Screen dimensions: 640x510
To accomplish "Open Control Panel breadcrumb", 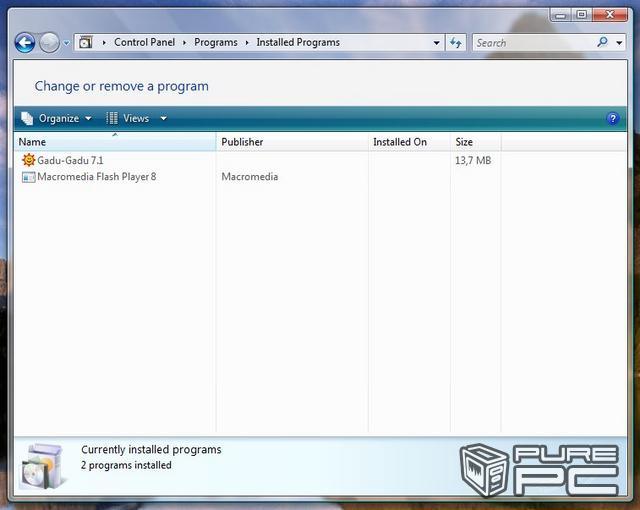I will pyautogui.click(x=144, y=42).
